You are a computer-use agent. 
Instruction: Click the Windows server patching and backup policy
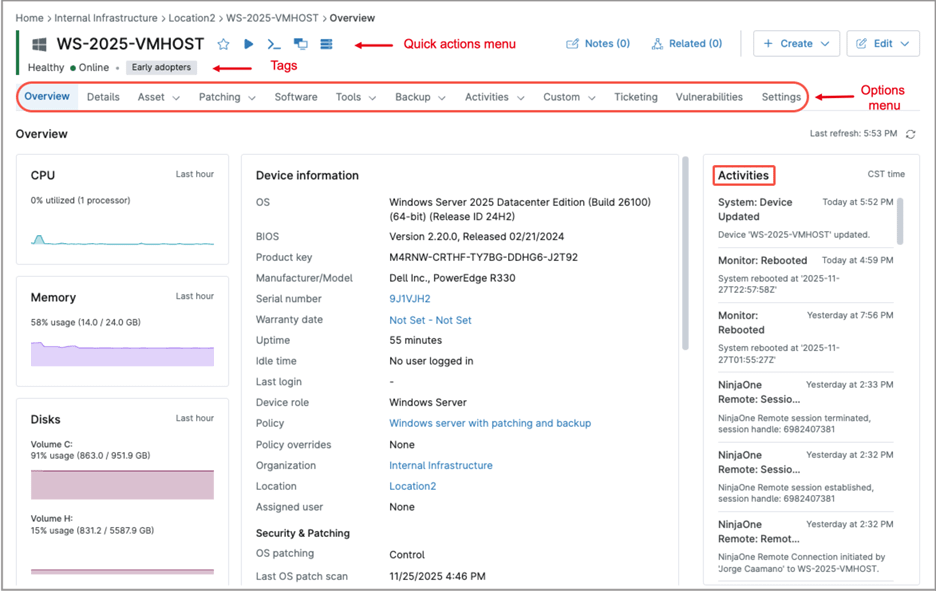pos(490,423)
